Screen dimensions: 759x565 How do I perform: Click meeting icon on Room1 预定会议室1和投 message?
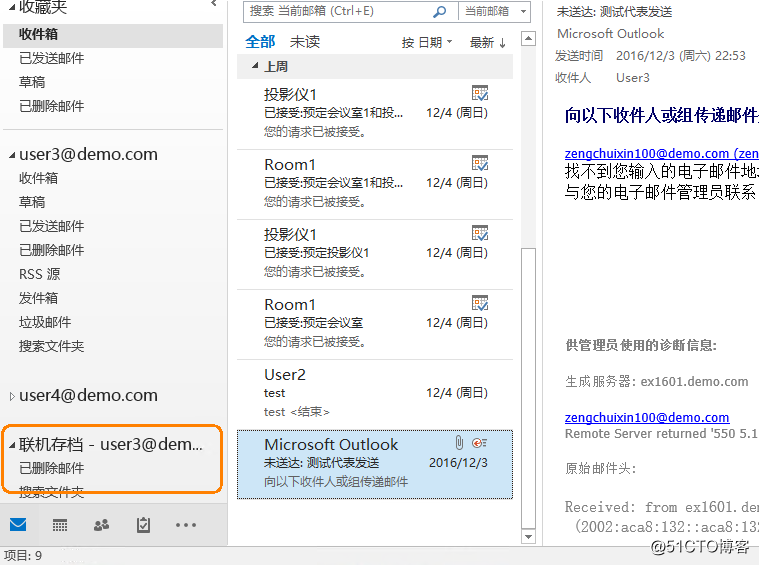point(480,163)
